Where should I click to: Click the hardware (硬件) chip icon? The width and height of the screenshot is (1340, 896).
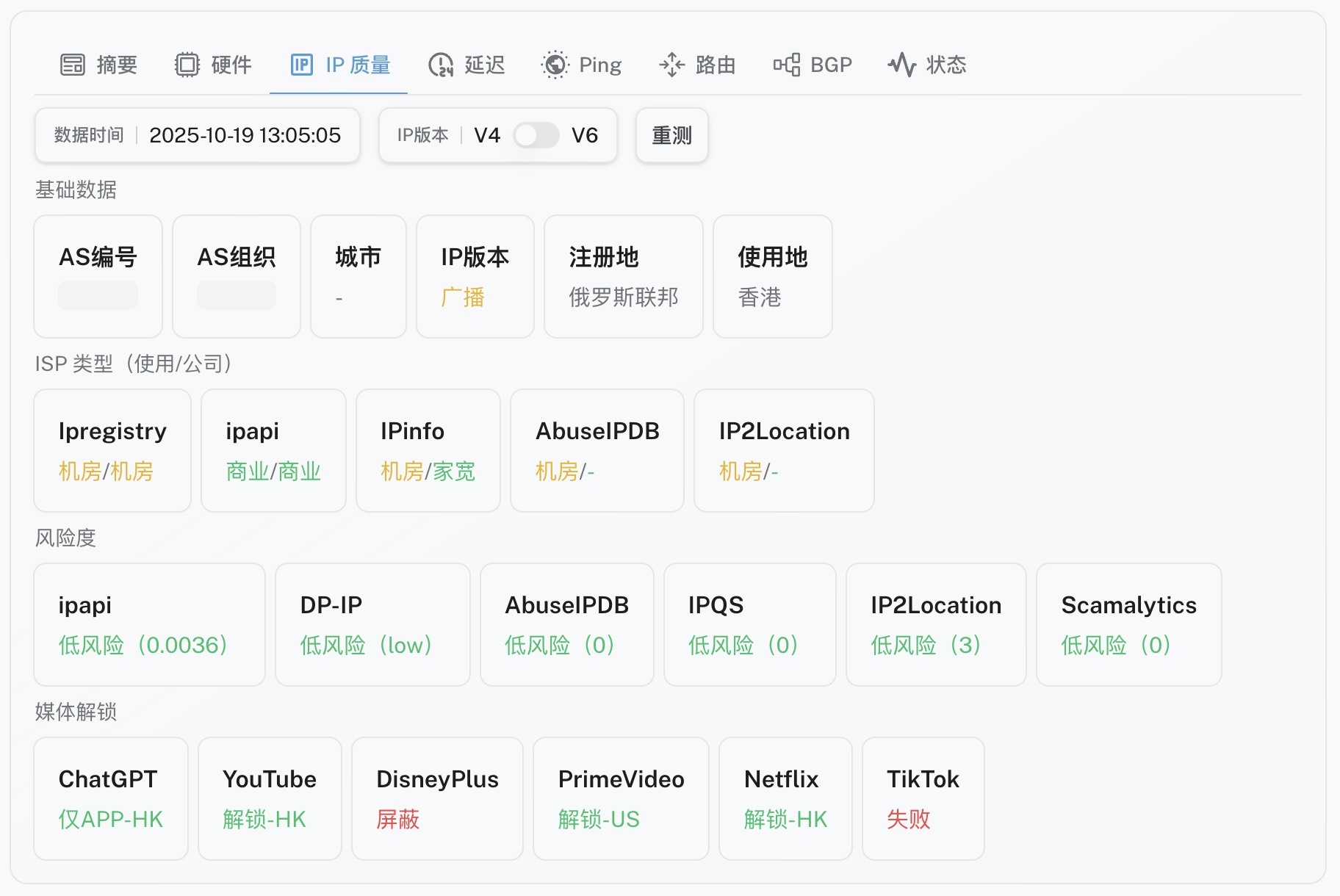[187, 65]
